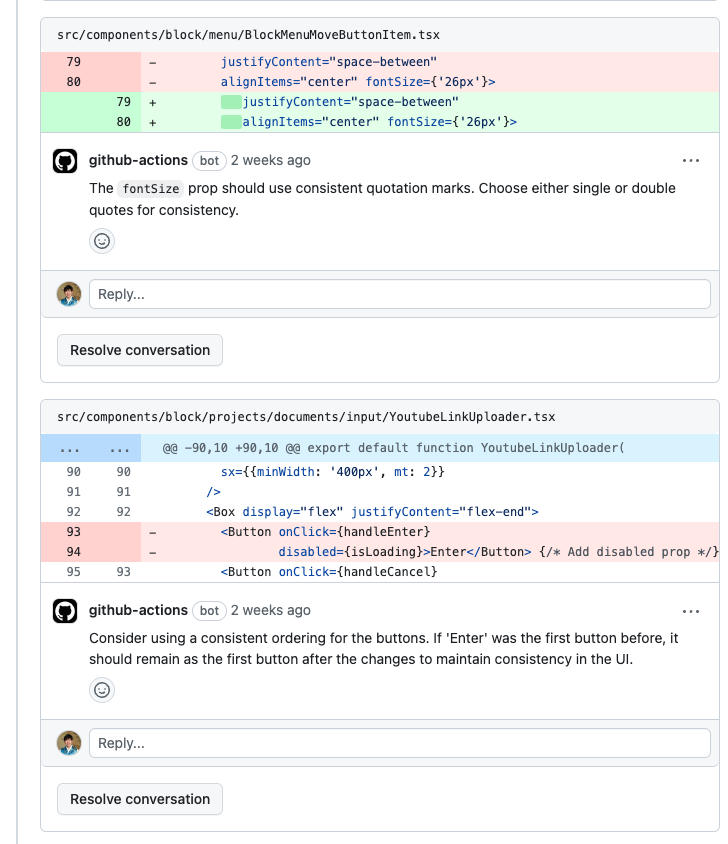Focus Reply field under button ordering comment
This screenshot has width=728, height=844.
click(x=399, y=743)
